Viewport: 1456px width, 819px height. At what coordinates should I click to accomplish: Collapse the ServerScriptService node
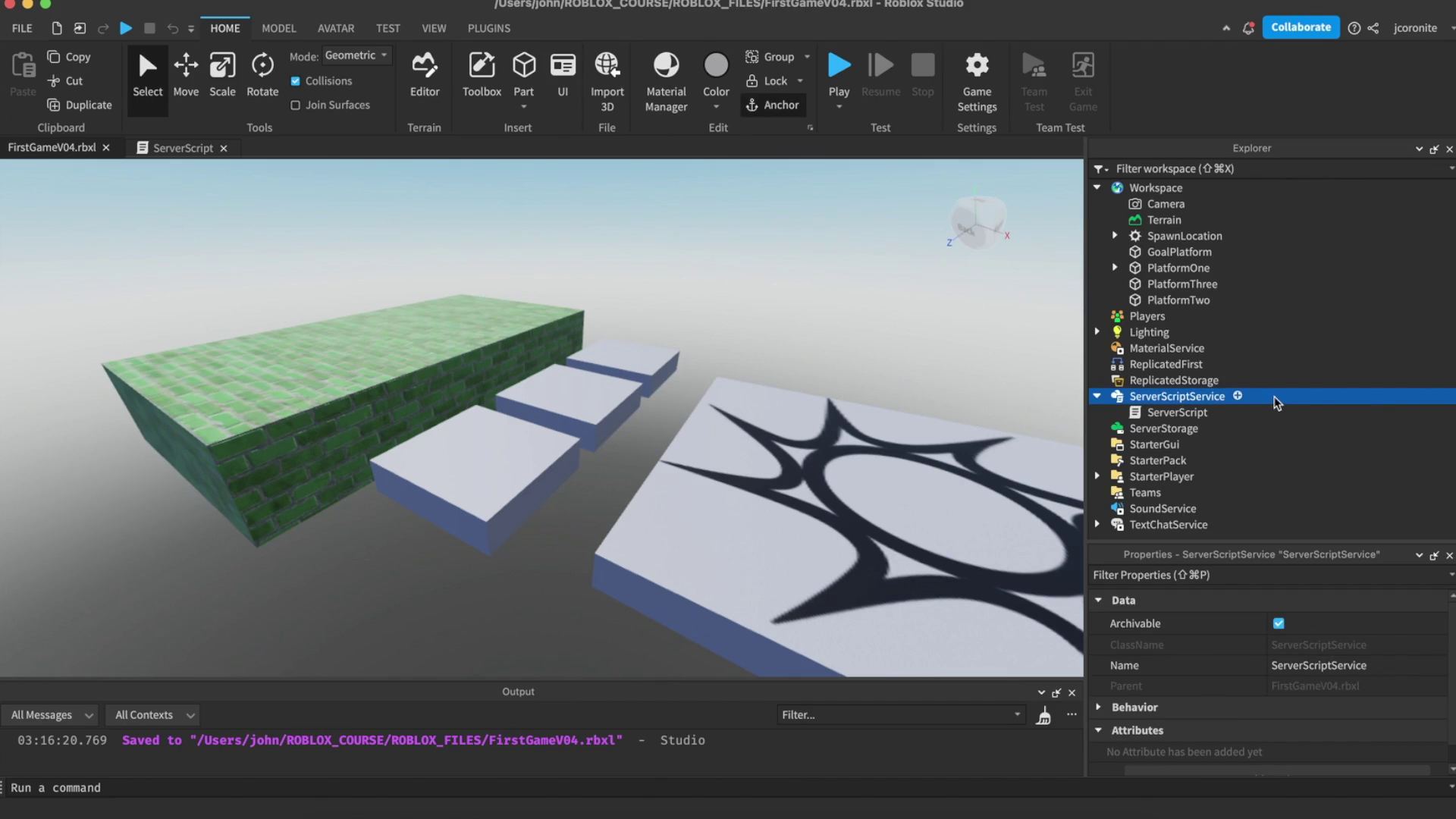click(x=1097, y=396)
